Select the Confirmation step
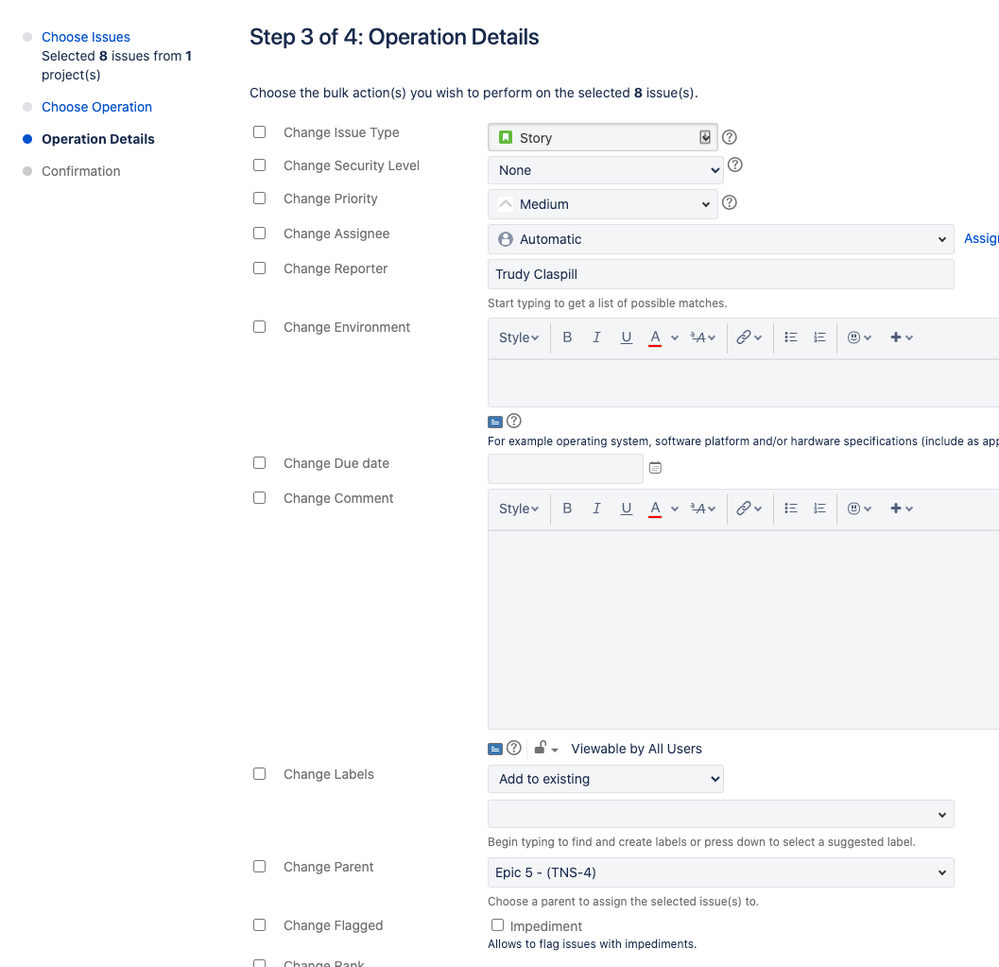This screenshot has width=999, height=967. coord(81,171)
